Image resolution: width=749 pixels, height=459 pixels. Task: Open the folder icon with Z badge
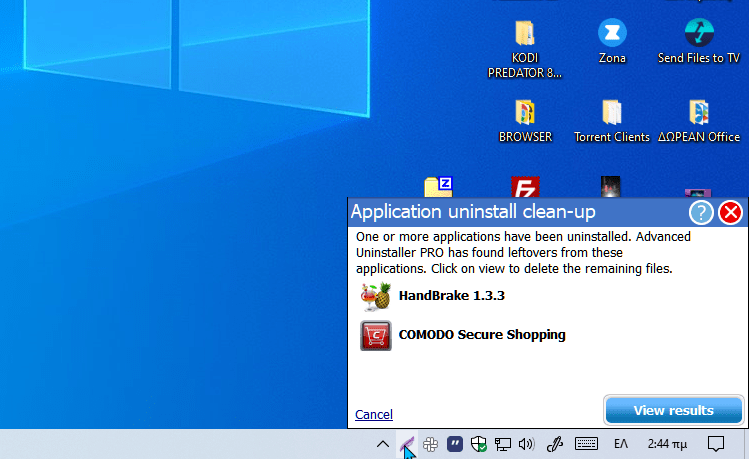pos(438,187)
